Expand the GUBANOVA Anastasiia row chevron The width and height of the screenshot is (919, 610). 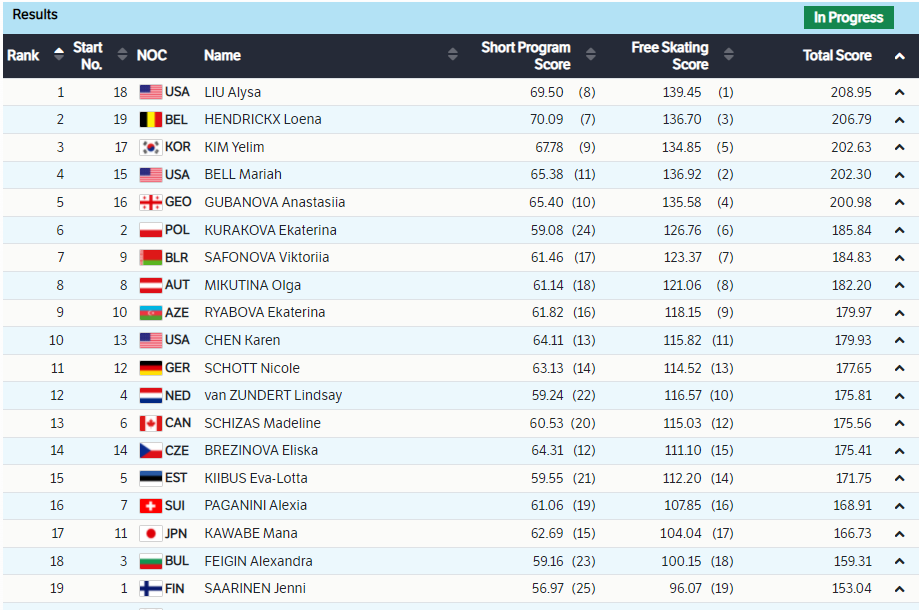[x=899, y=203]
